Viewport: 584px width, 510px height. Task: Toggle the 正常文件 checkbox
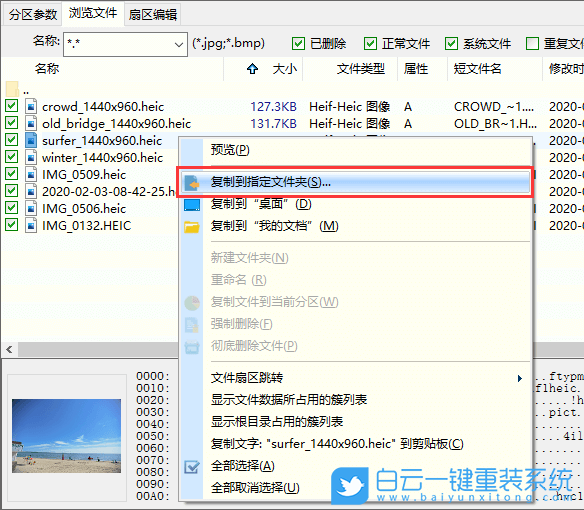(370, 44)
